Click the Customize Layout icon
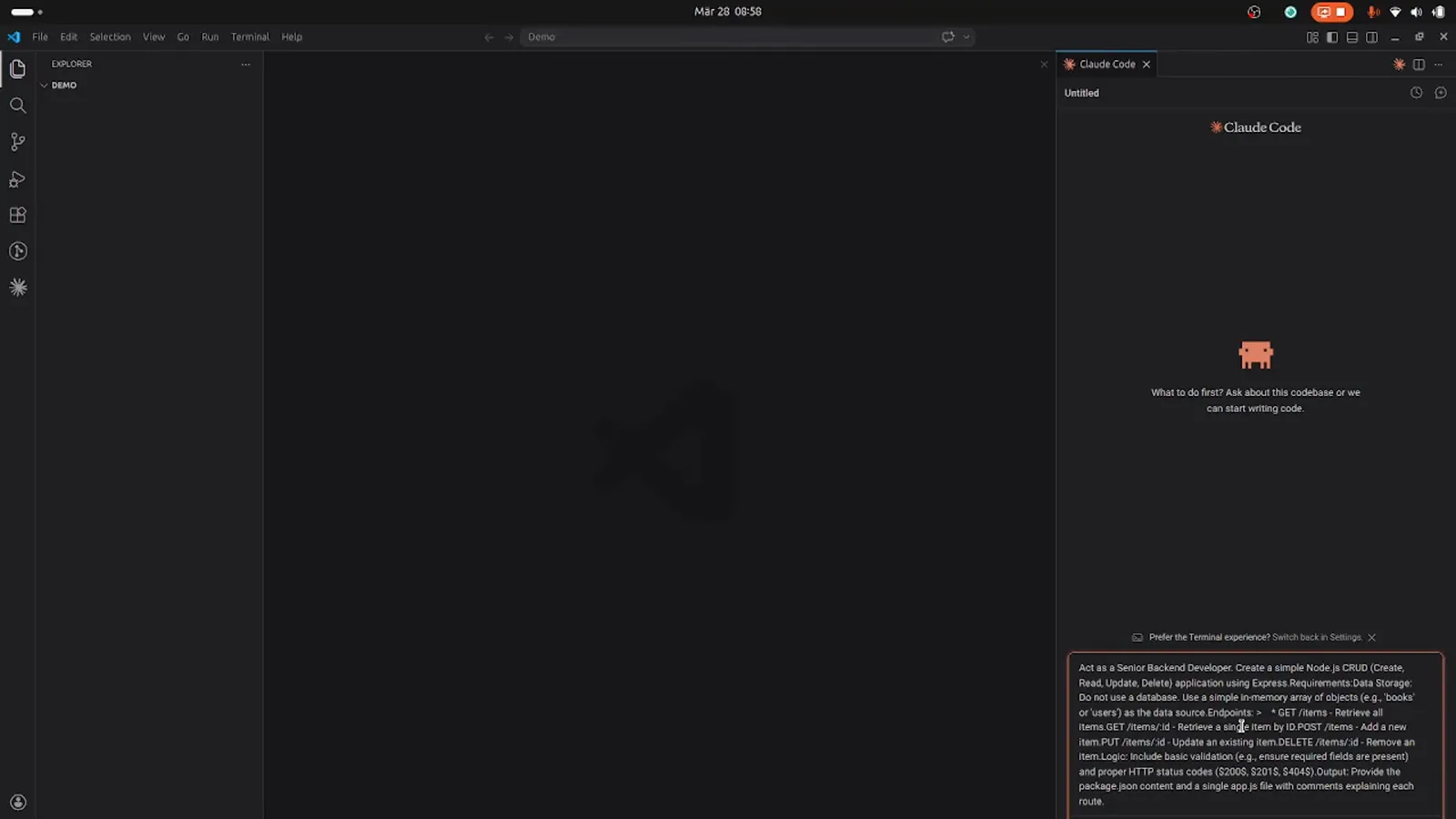The height and width of the screenshot is (819, 1456). (x=1312, y=37)
